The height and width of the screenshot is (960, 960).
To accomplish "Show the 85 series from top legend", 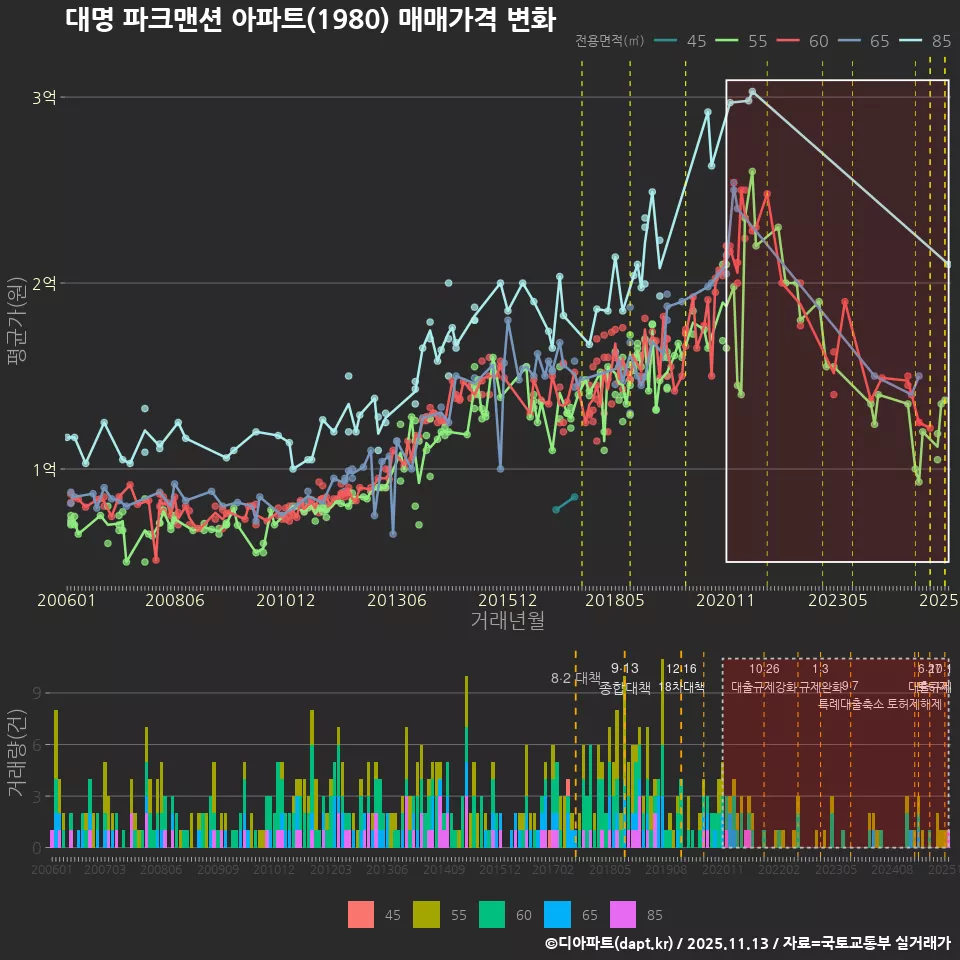I will [x=926, y=41].
